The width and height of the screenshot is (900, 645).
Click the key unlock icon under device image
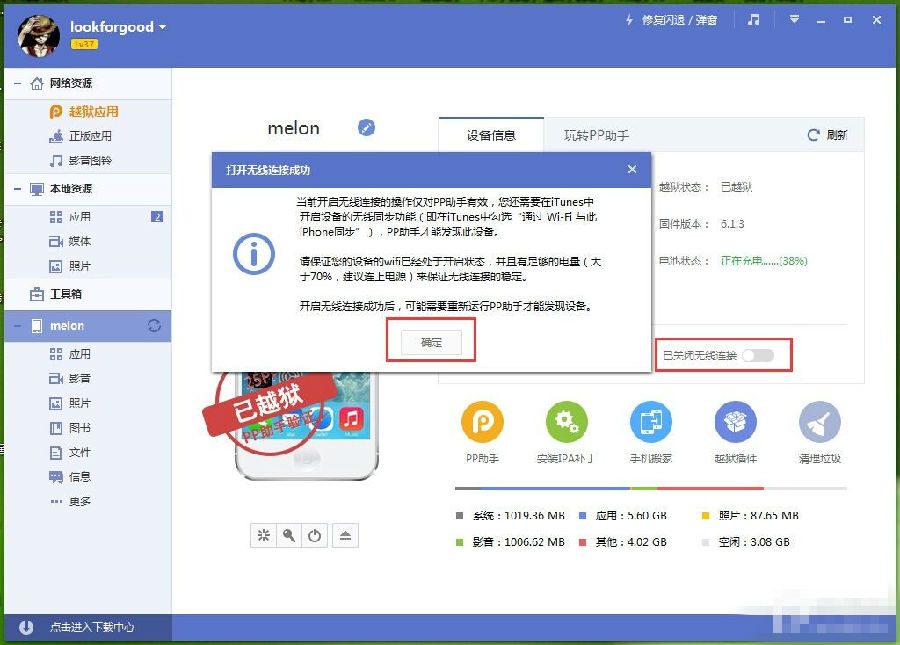[x=289, y=535]
